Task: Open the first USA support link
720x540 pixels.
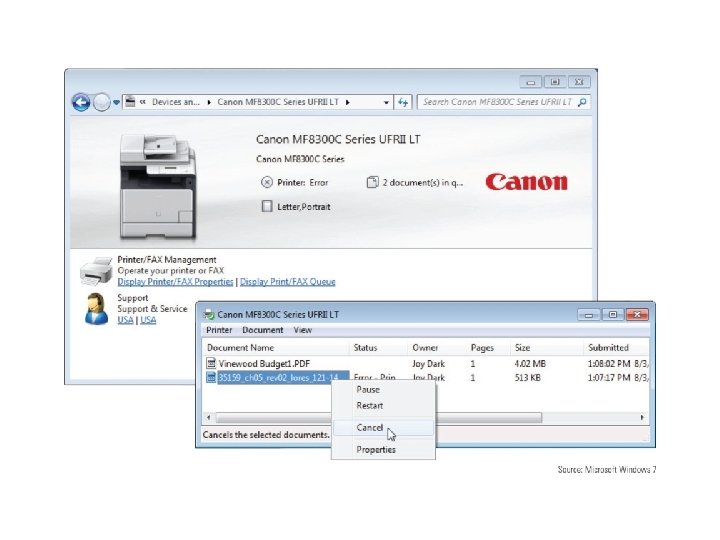Action: tap(125, 320)
